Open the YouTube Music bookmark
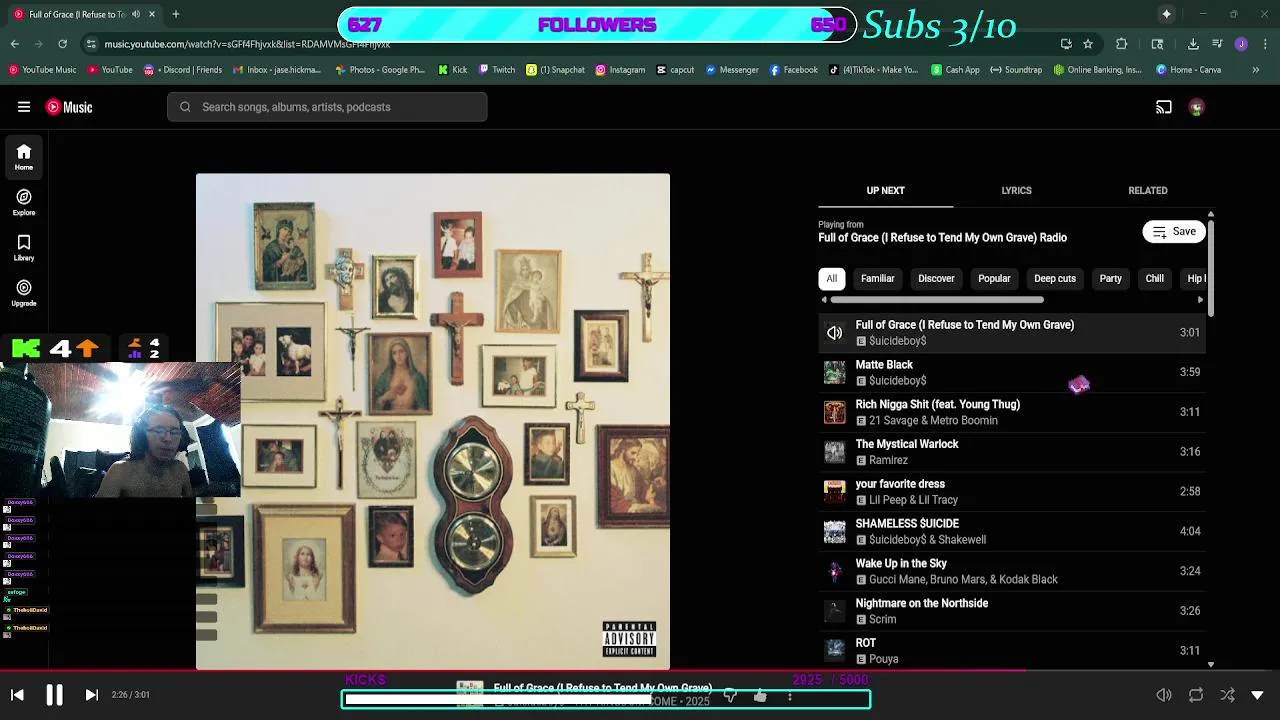 pos(42,70)
